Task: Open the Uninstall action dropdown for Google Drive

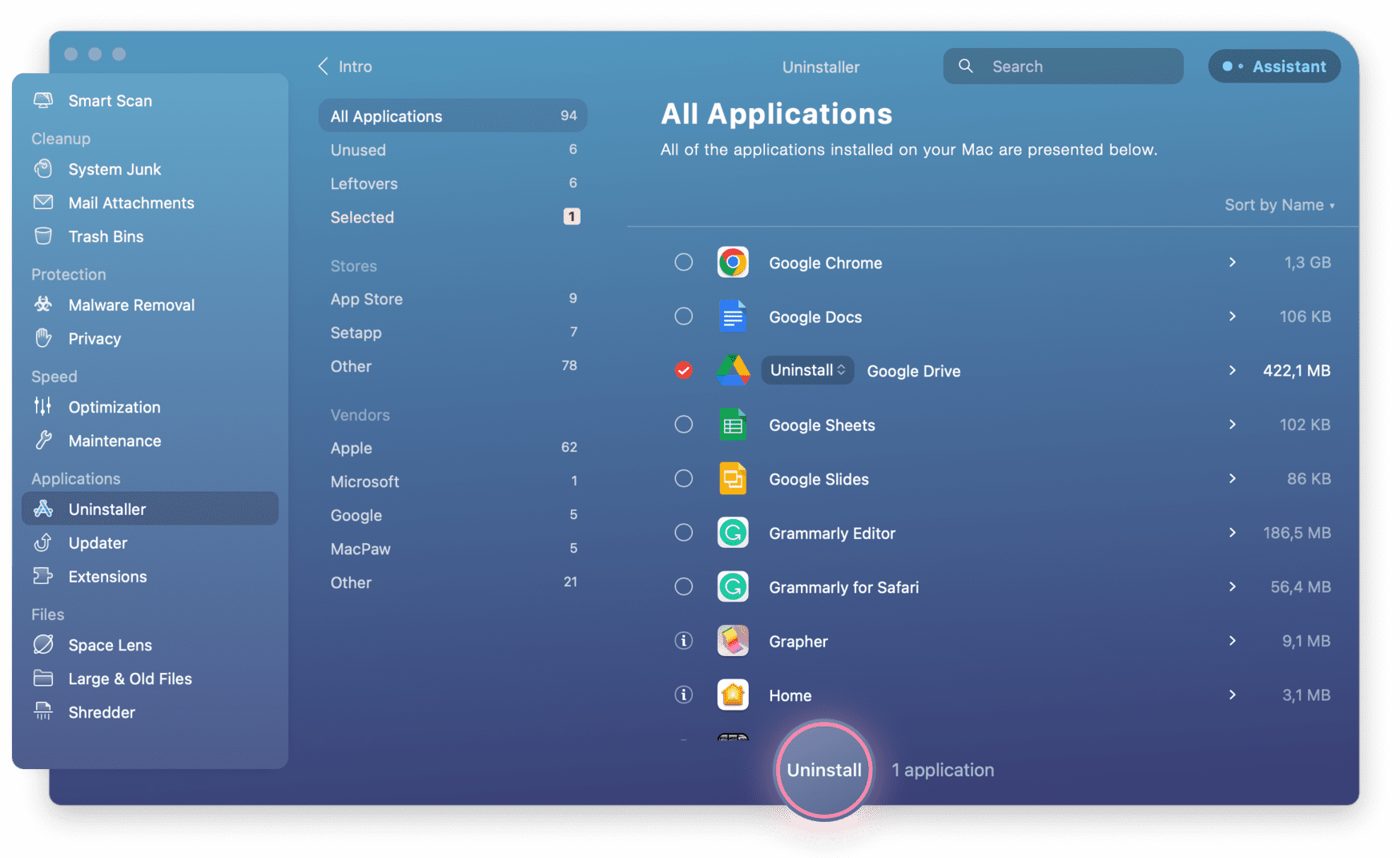Action: point(807,370)
